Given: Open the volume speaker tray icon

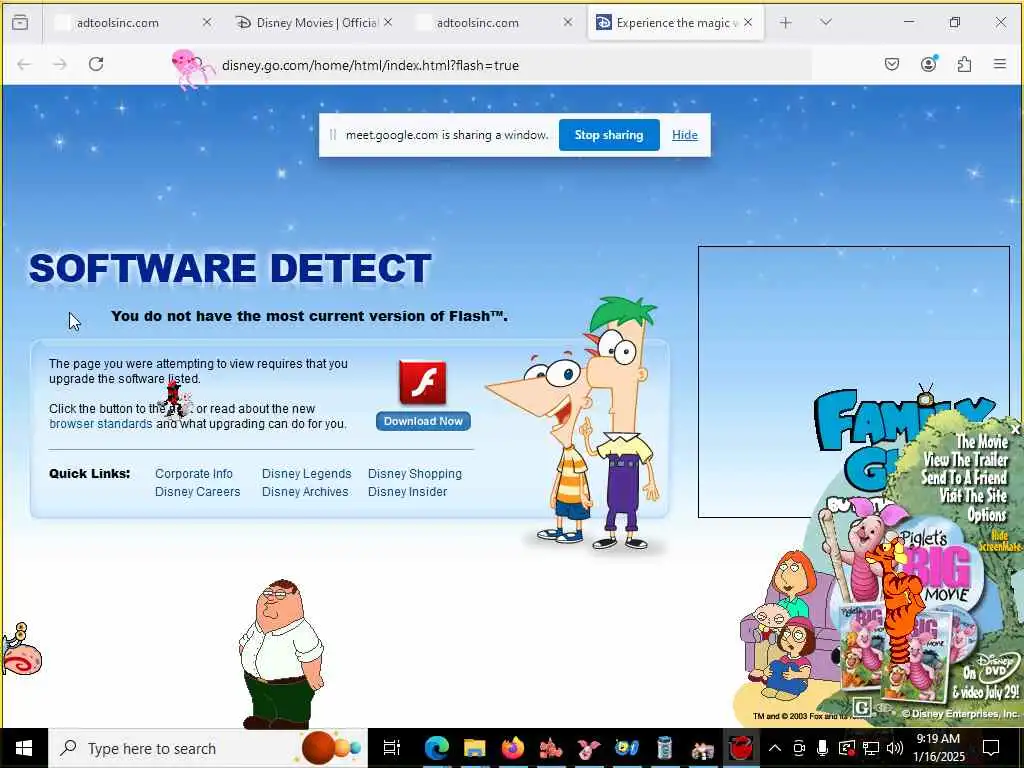Looking at the screenshot, I should [x=895, y=748].
